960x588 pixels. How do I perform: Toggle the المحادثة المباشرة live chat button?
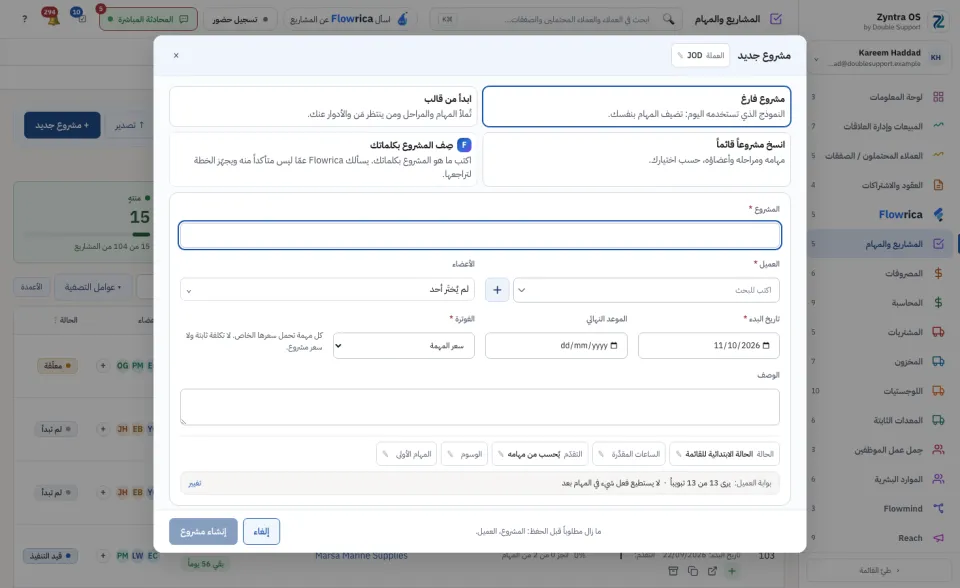tap(148, 19)
